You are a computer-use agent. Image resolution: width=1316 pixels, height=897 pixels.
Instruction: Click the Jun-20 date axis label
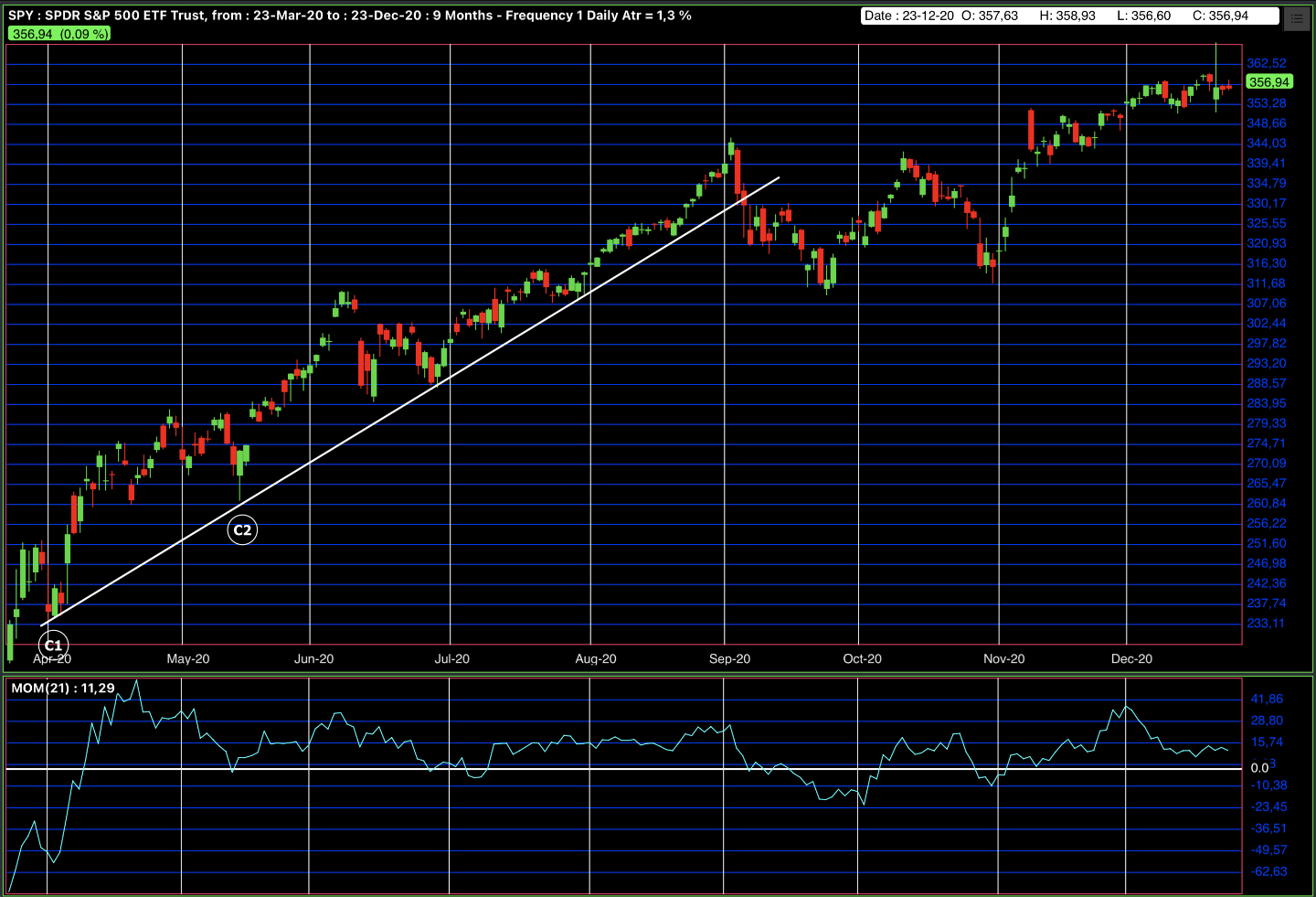(x=313, y=659)
